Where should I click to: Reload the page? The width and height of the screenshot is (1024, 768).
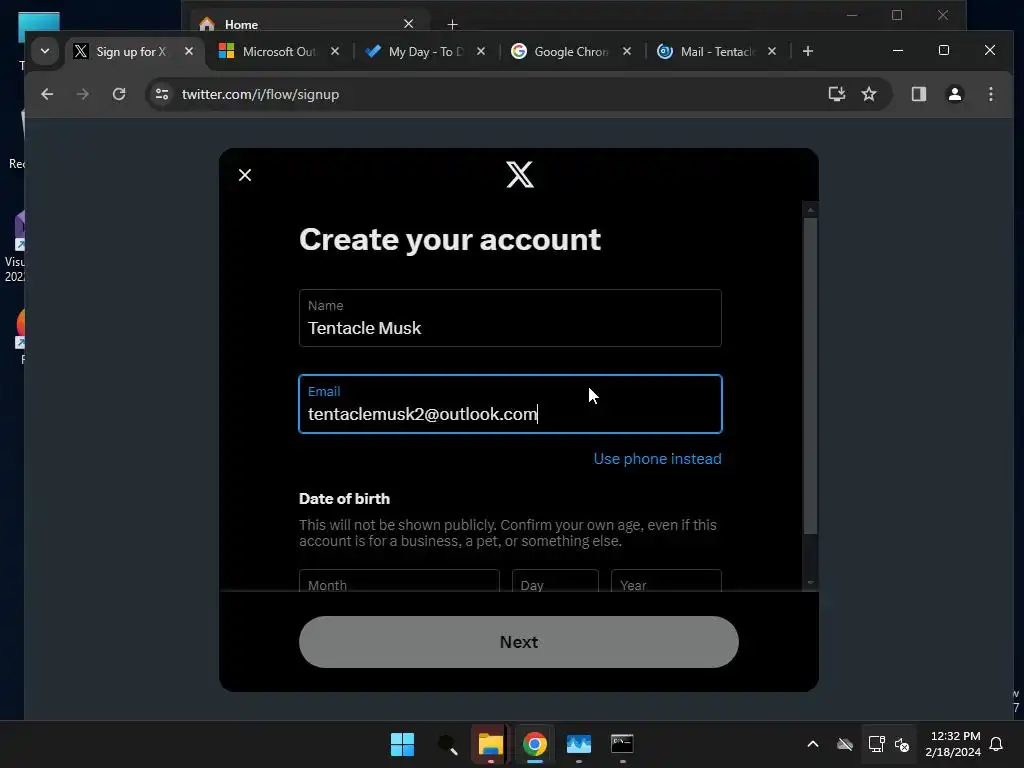point(119,94)
